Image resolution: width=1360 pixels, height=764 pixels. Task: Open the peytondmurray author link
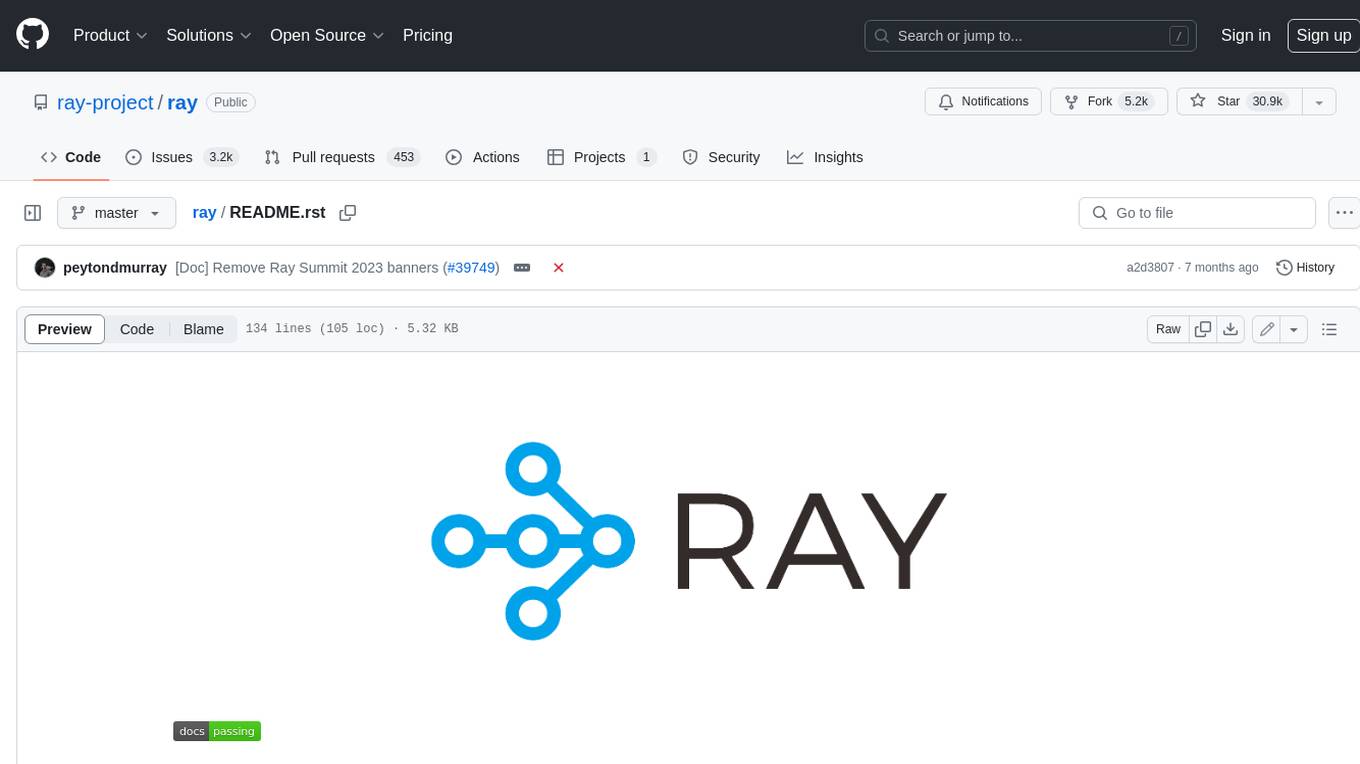(x=115, y=268)
